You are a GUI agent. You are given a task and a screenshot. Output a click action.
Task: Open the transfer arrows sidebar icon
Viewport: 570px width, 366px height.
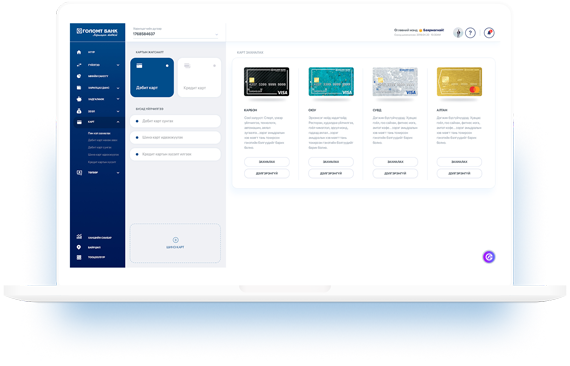click(79, 65)
